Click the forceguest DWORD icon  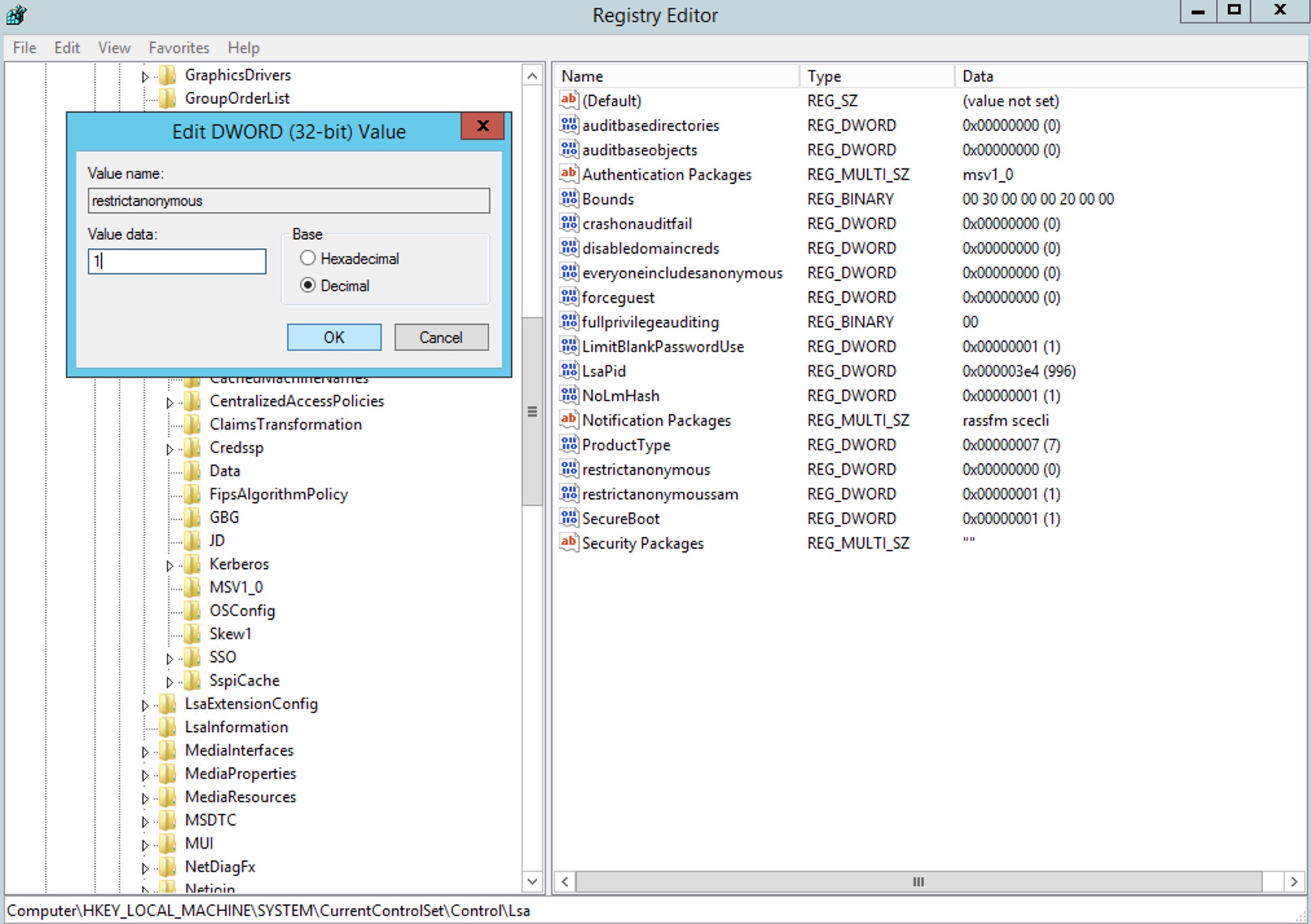coord(569,297)
